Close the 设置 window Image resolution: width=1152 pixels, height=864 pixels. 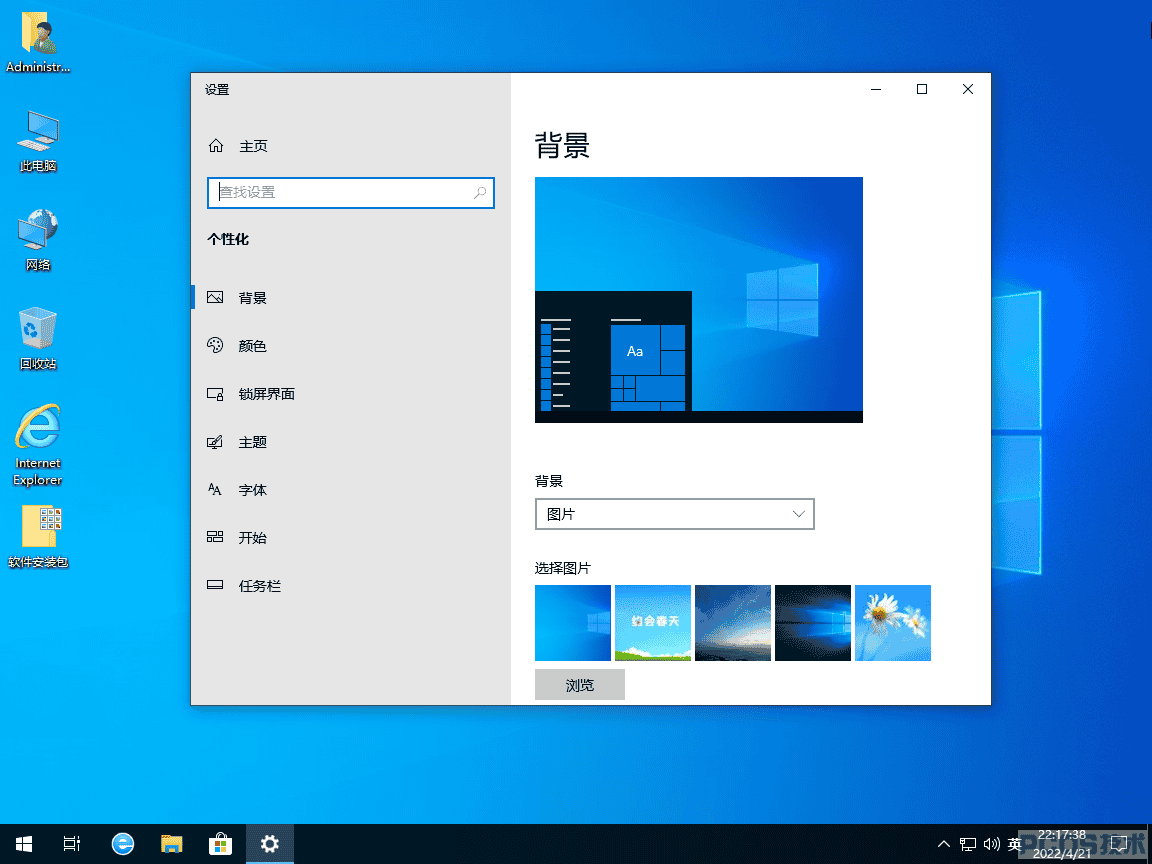(968, 89)
